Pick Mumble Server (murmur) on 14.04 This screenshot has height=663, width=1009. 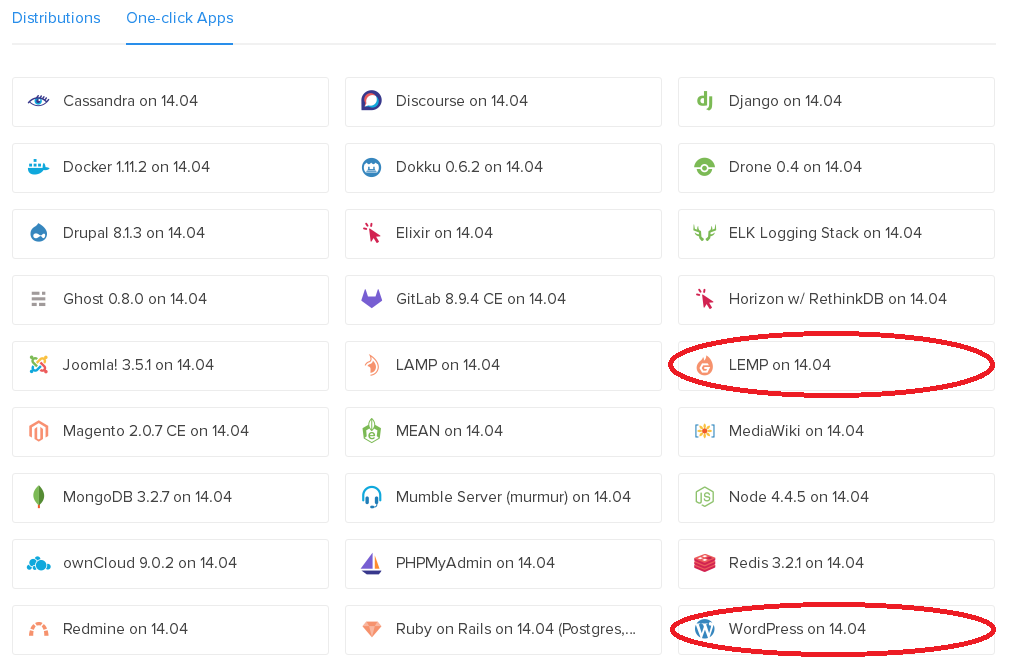(x=503, y=498)
